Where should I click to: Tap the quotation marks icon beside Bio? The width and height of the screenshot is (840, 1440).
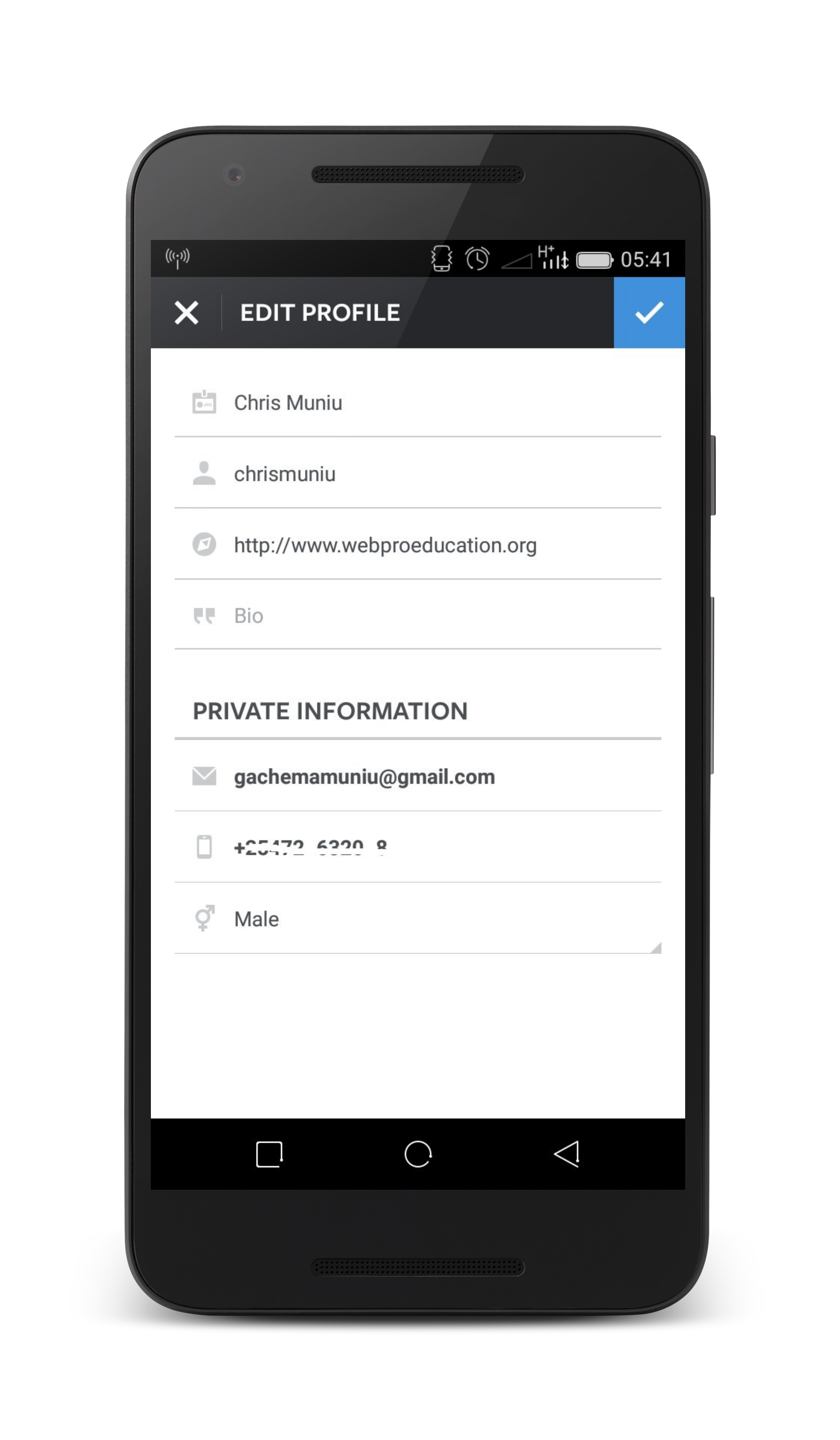(x=204, y=615)
